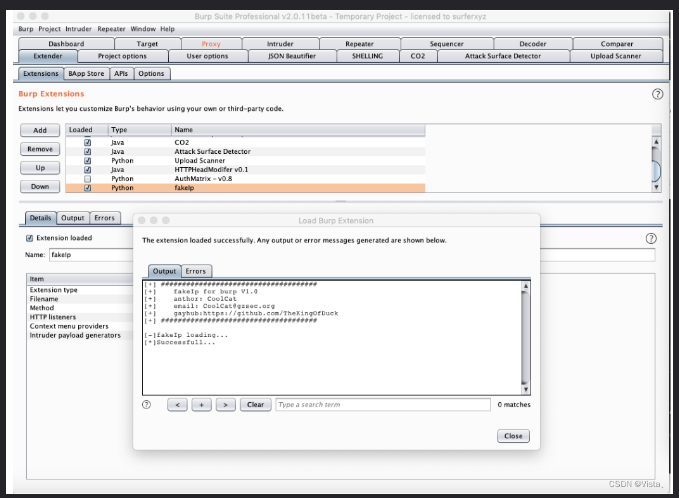Switch to the Repeater tool tab
The height and width of the screenshot is (498, 679).
point(359,44)
